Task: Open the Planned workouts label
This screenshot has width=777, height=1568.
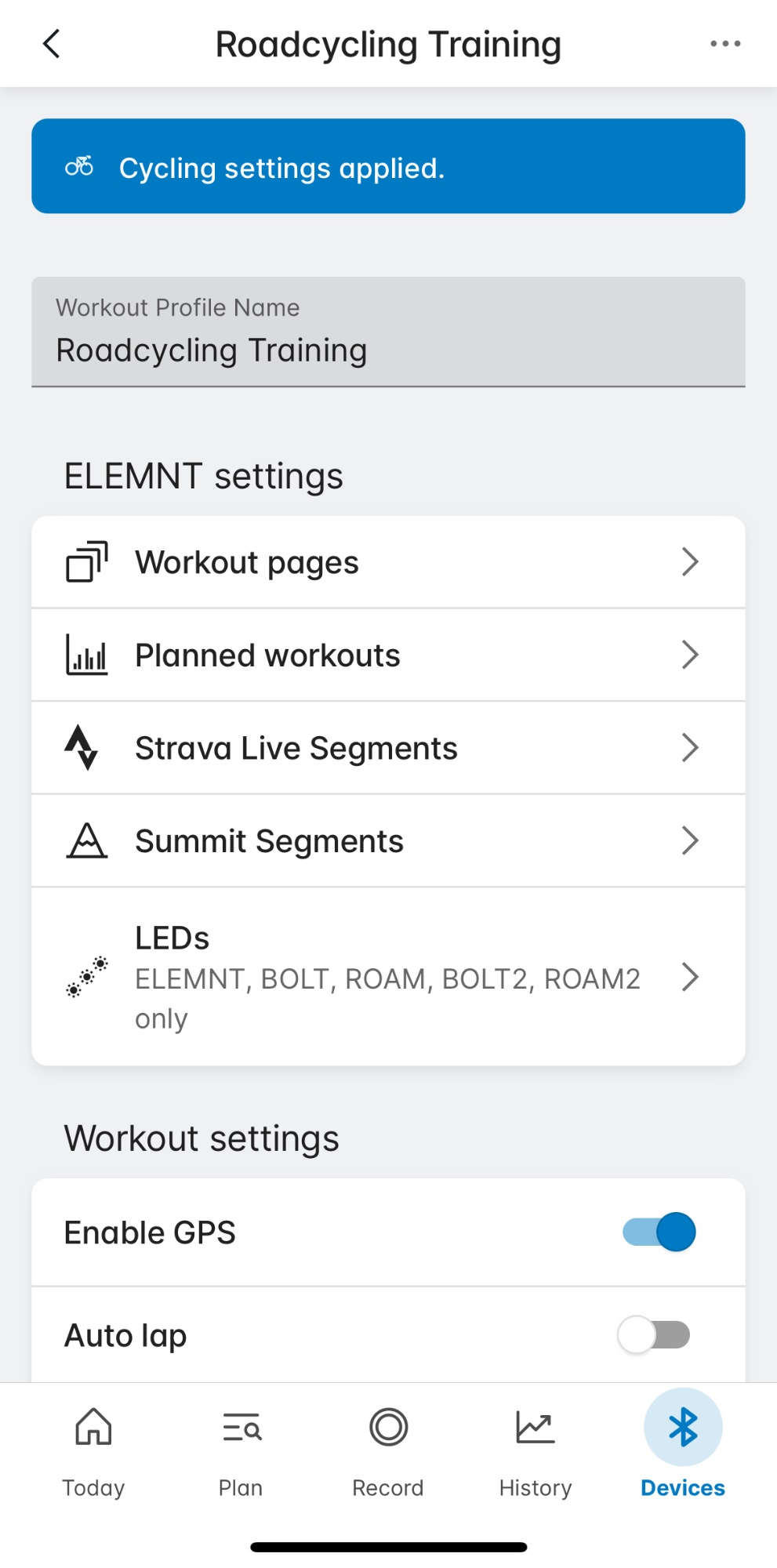Action: tap(267, 655)
